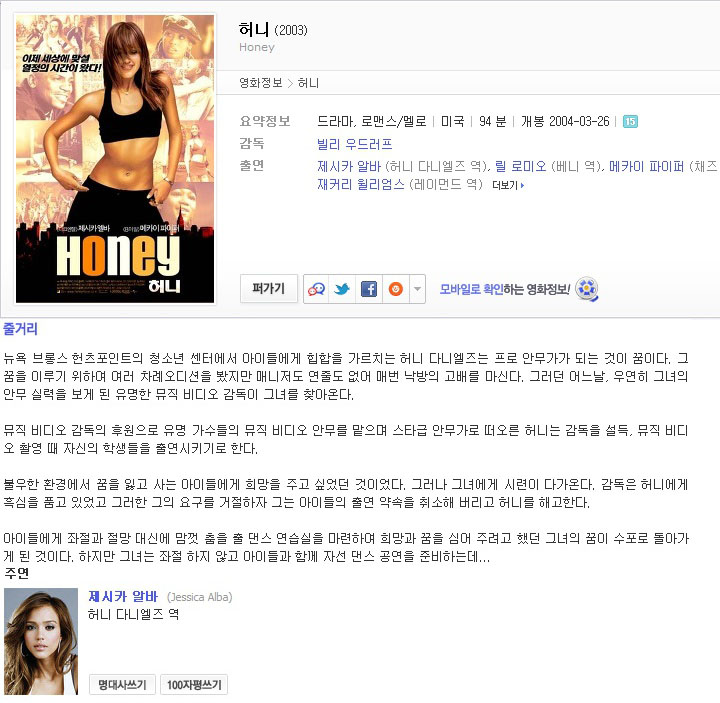
Task: Click the mobile movie info film reel icon
Action: pos(587,289)
